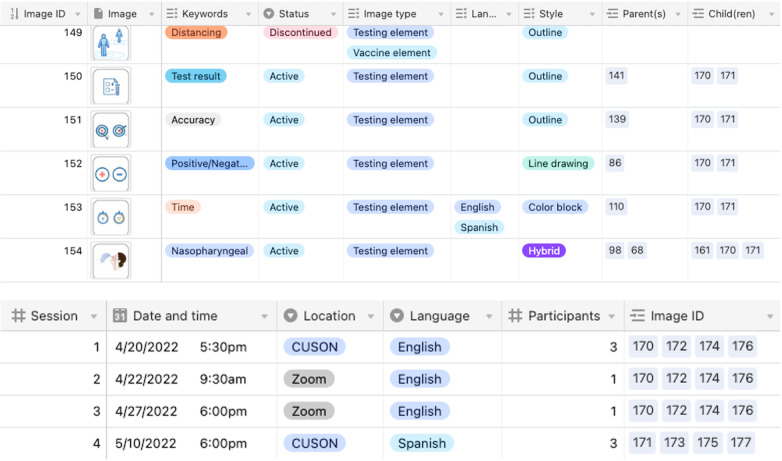Click the purple Hybrid style tag
This screenshot has width=782, height=461.
[x=543, y=251]
